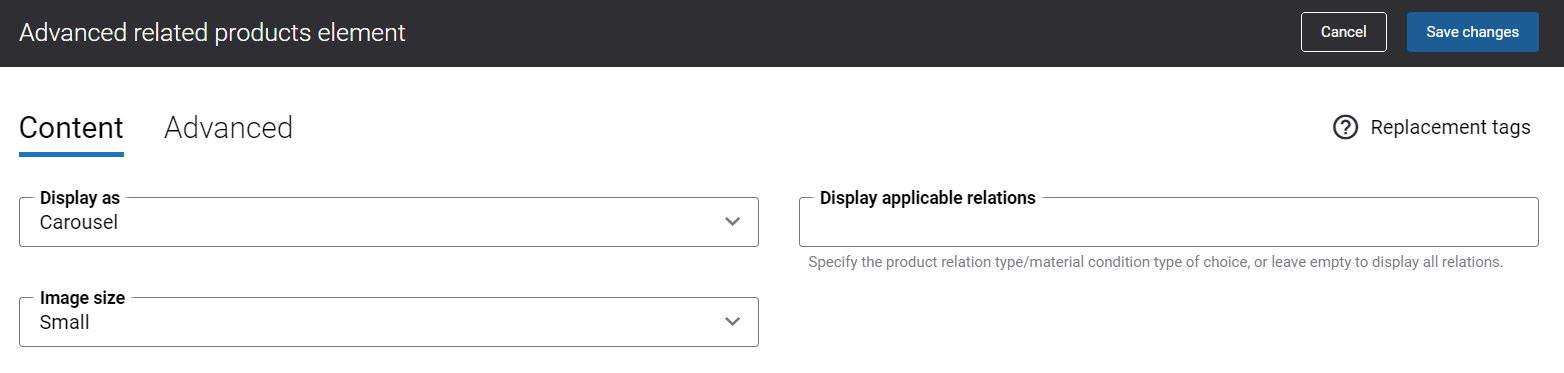Click the Display as field label
Image resolution: width=1564 pixels, height=373 pixels.
coord(80,198)
